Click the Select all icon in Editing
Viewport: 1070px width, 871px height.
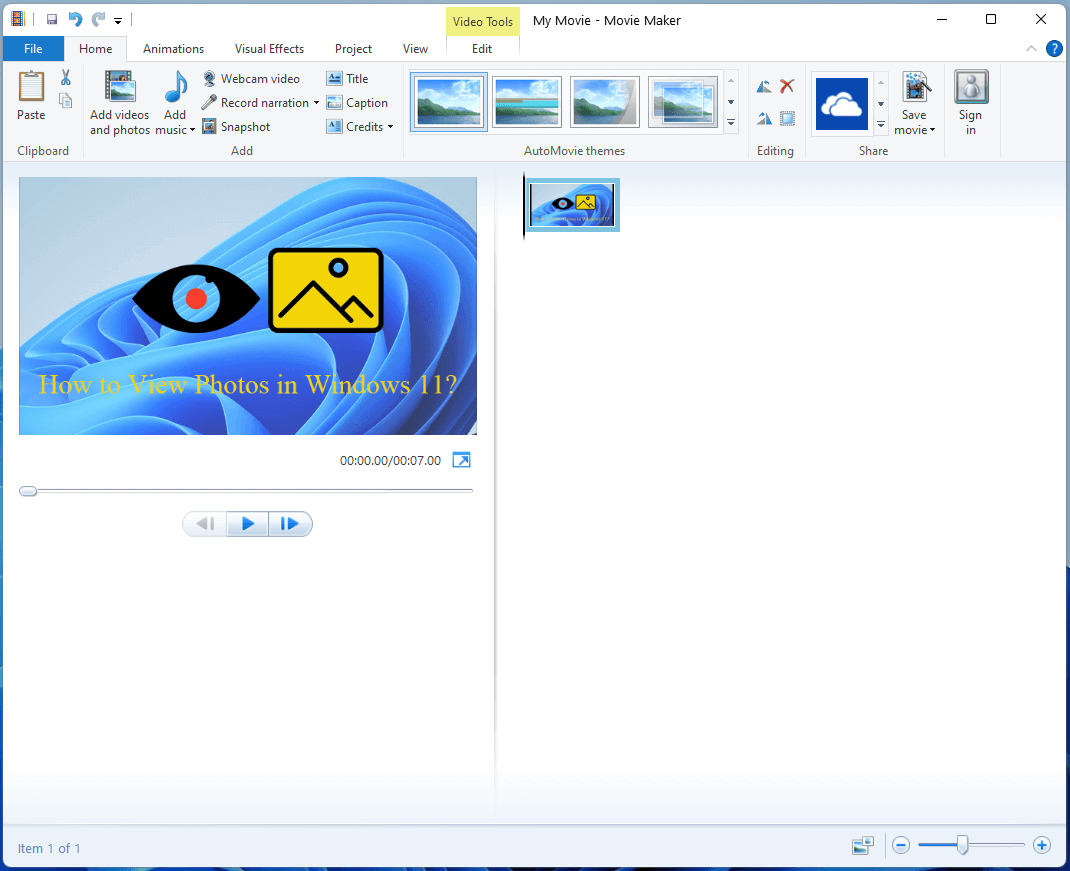(x=787, y=119)
